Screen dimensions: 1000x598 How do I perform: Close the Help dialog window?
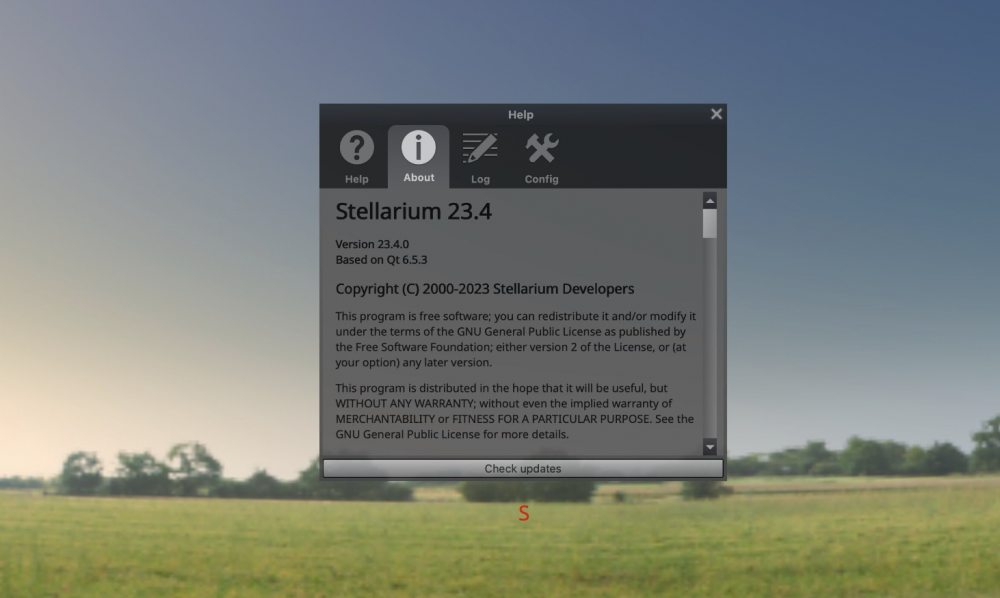coord(716,114)
